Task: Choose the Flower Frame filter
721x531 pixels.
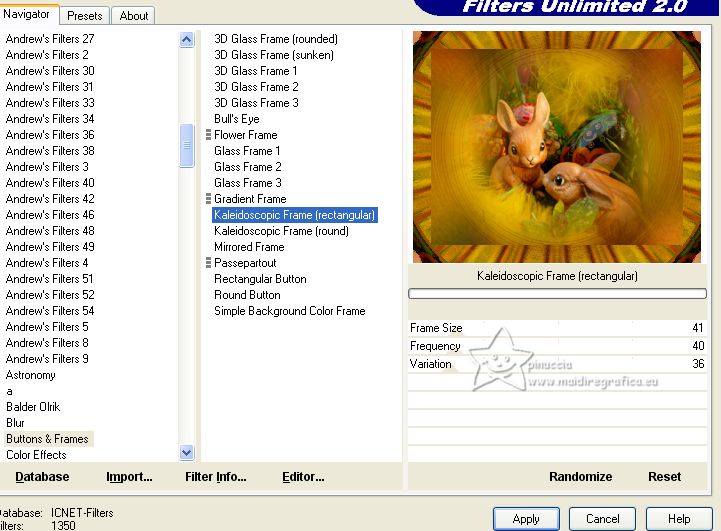Action: [x=246, y=135]
